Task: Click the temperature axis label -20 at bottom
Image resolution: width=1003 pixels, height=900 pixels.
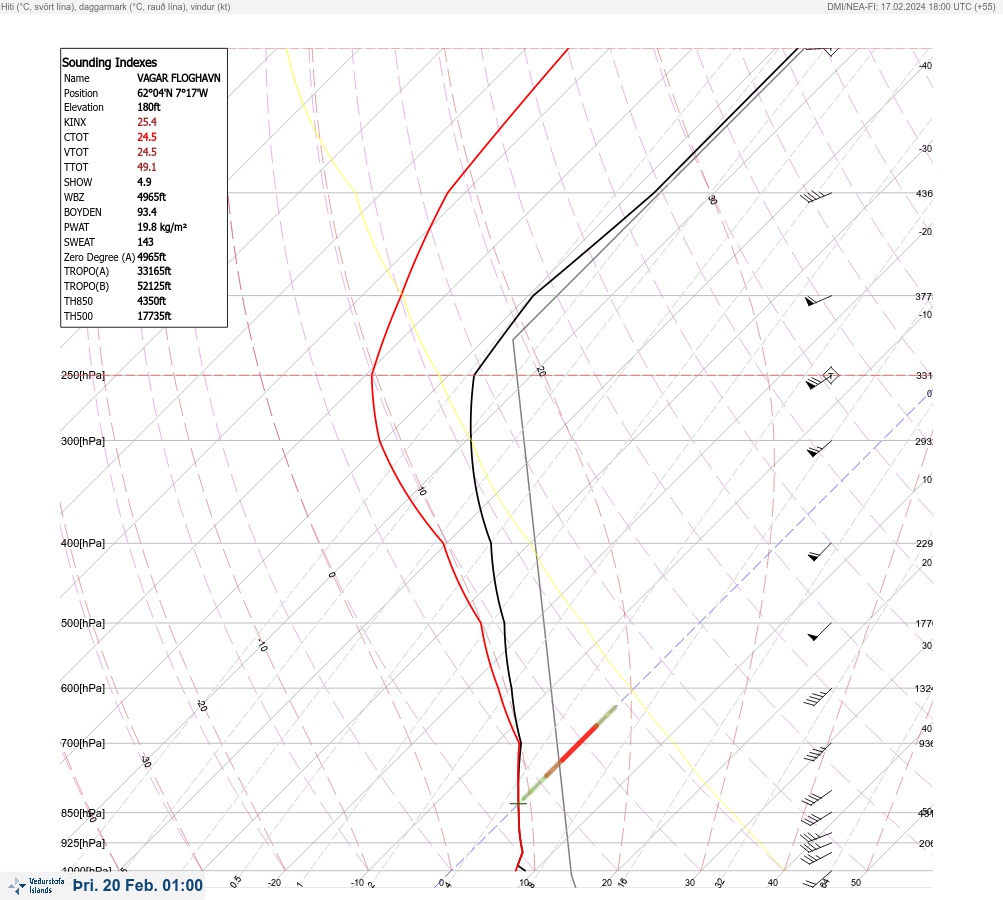Action: point(274,883)
